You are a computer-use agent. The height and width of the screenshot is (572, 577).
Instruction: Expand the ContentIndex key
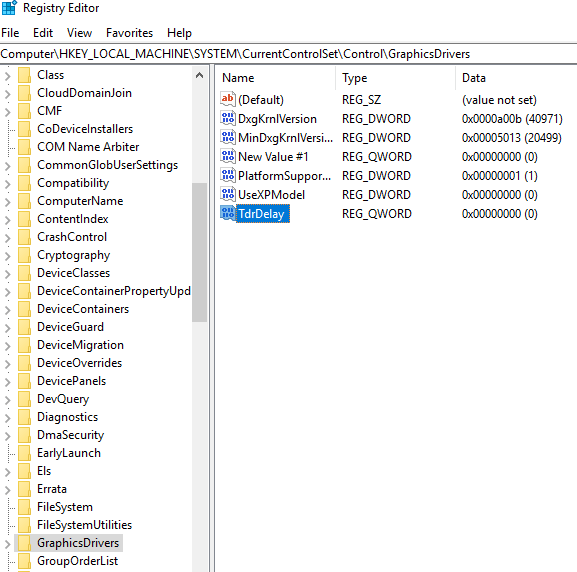point(7,220)
